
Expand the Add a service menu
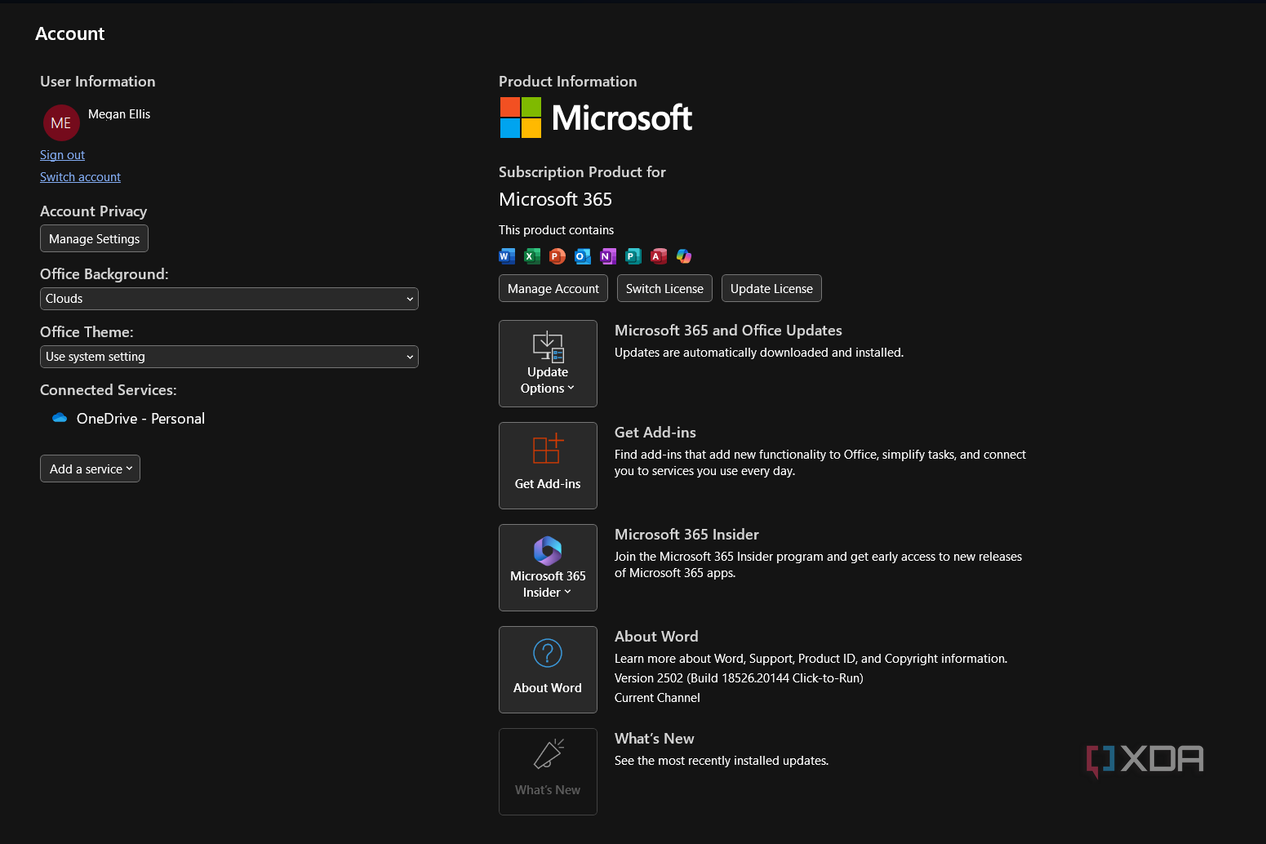pyautogui.click(x=90, y=469)
